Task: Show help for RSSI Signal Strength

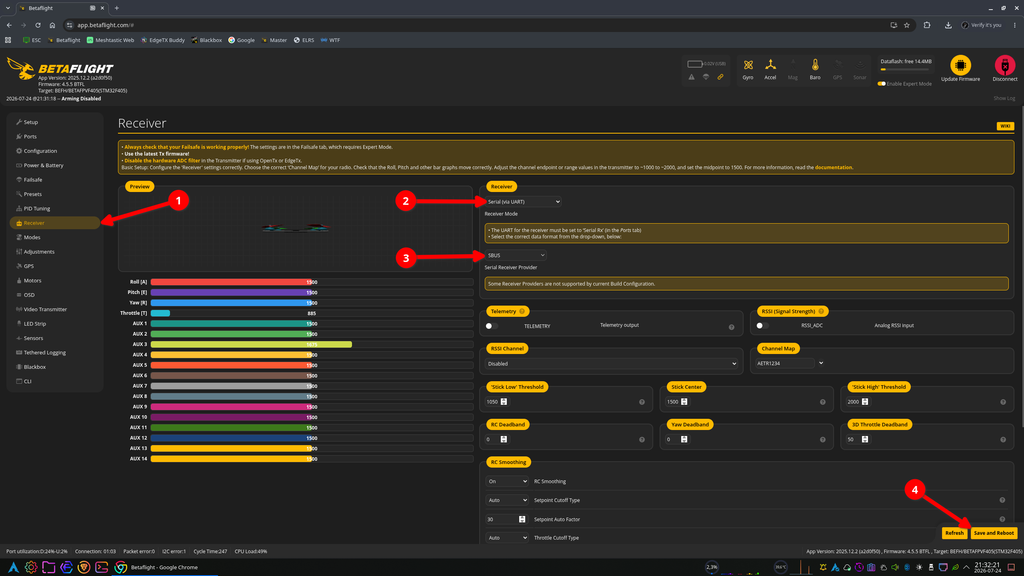Action: tap(821, 312)
